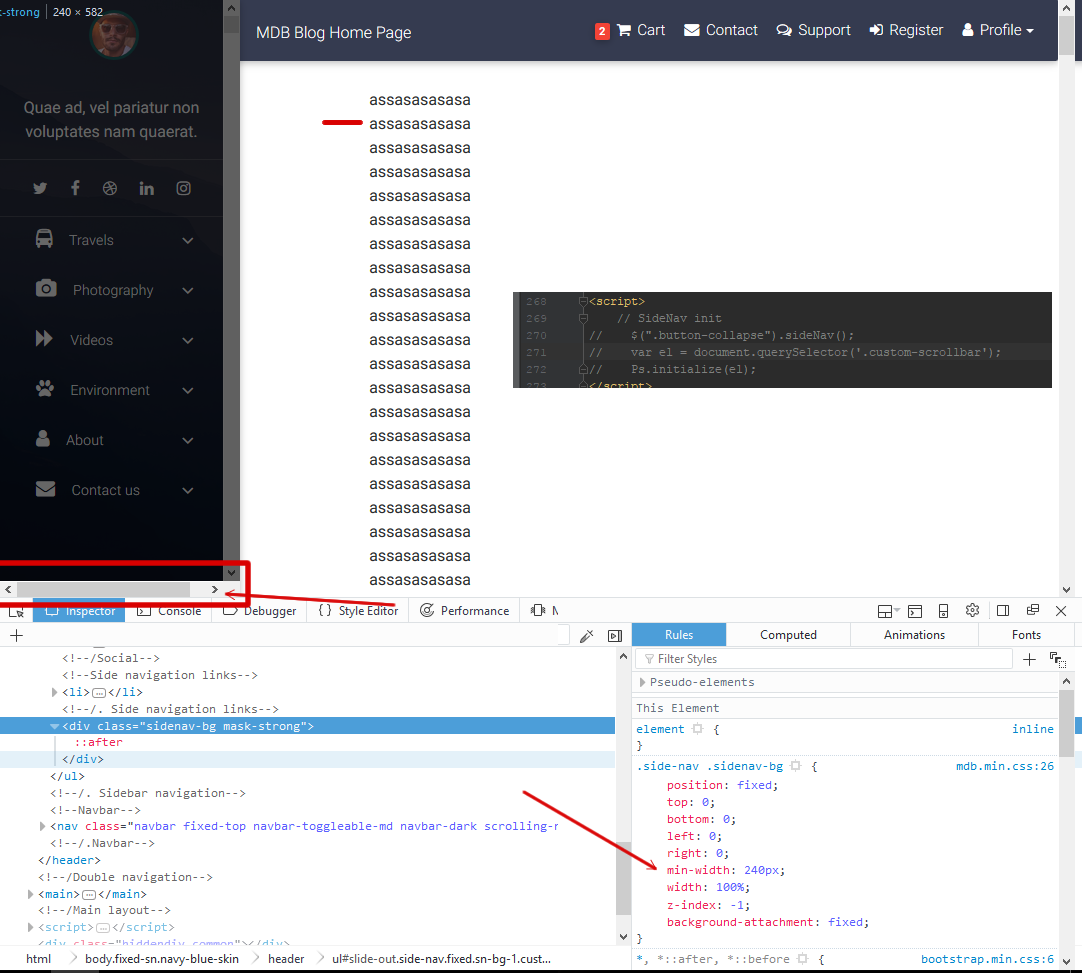Open the Computed styles tab
Viewport: 1082px width, 973px height.
click(x=788, y=635)
